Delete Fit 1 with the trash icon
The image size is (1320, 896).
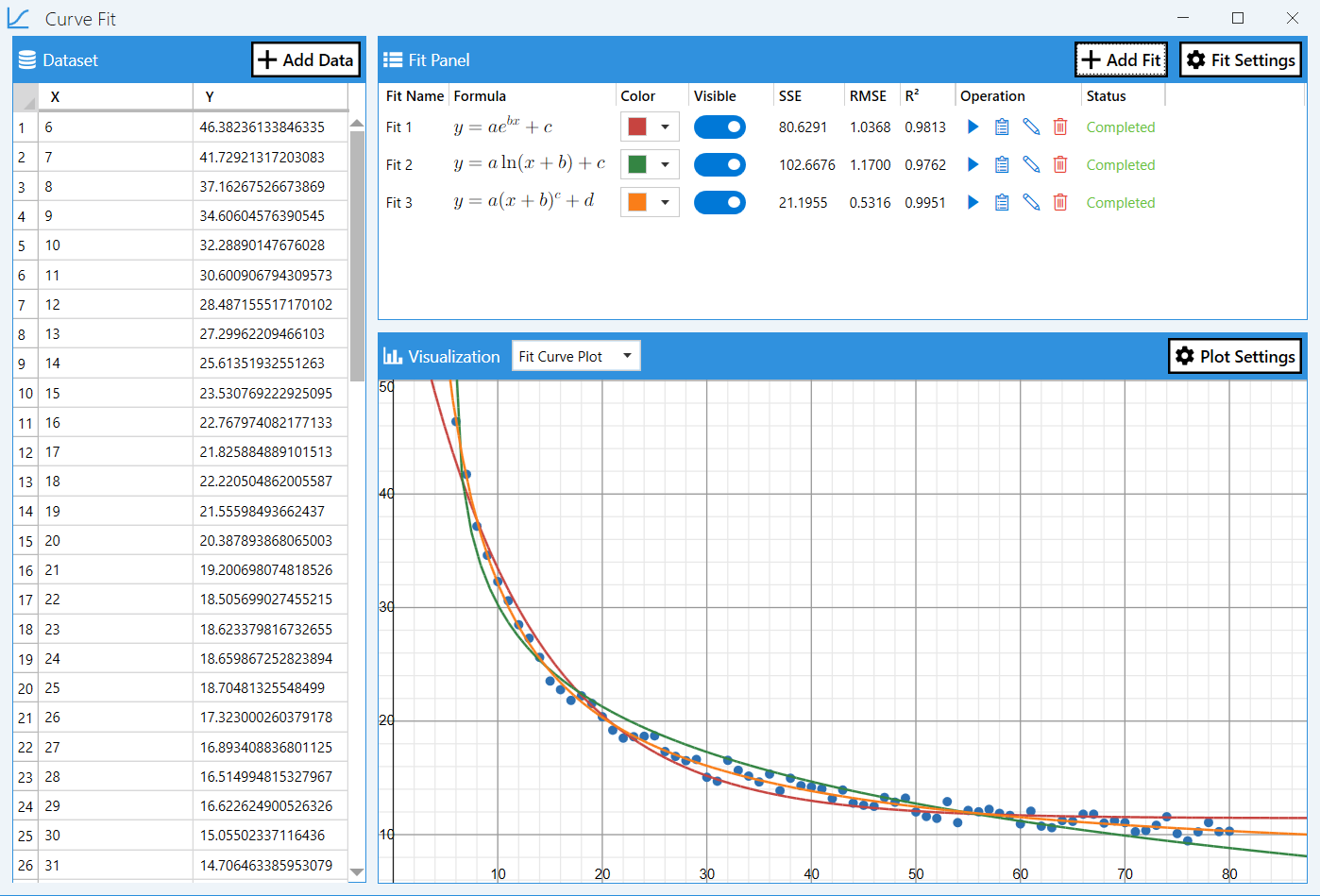click(x=1059, y=126)
